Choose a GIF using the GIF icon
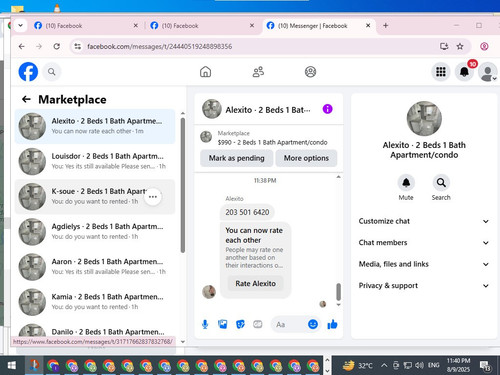This screenshot has width=500, height=375. [258, 324]
